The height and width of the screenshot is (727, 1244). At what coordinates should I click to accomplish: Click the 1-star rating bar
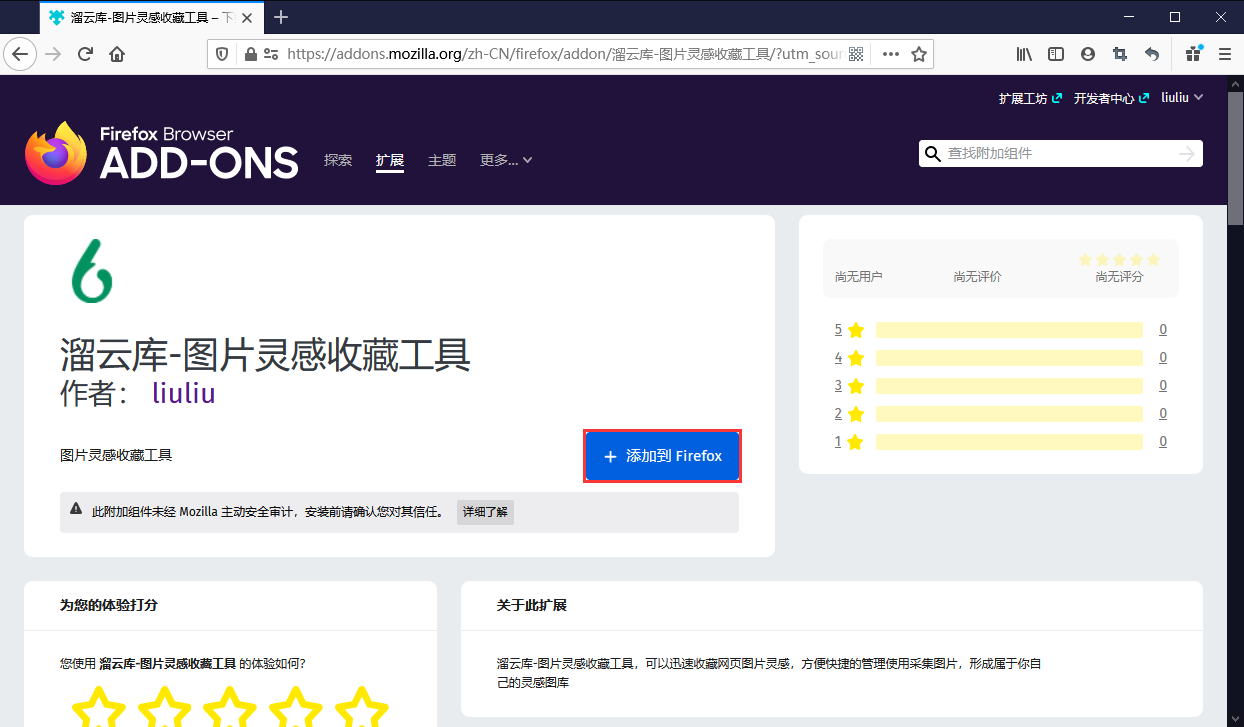(1009, 442)
